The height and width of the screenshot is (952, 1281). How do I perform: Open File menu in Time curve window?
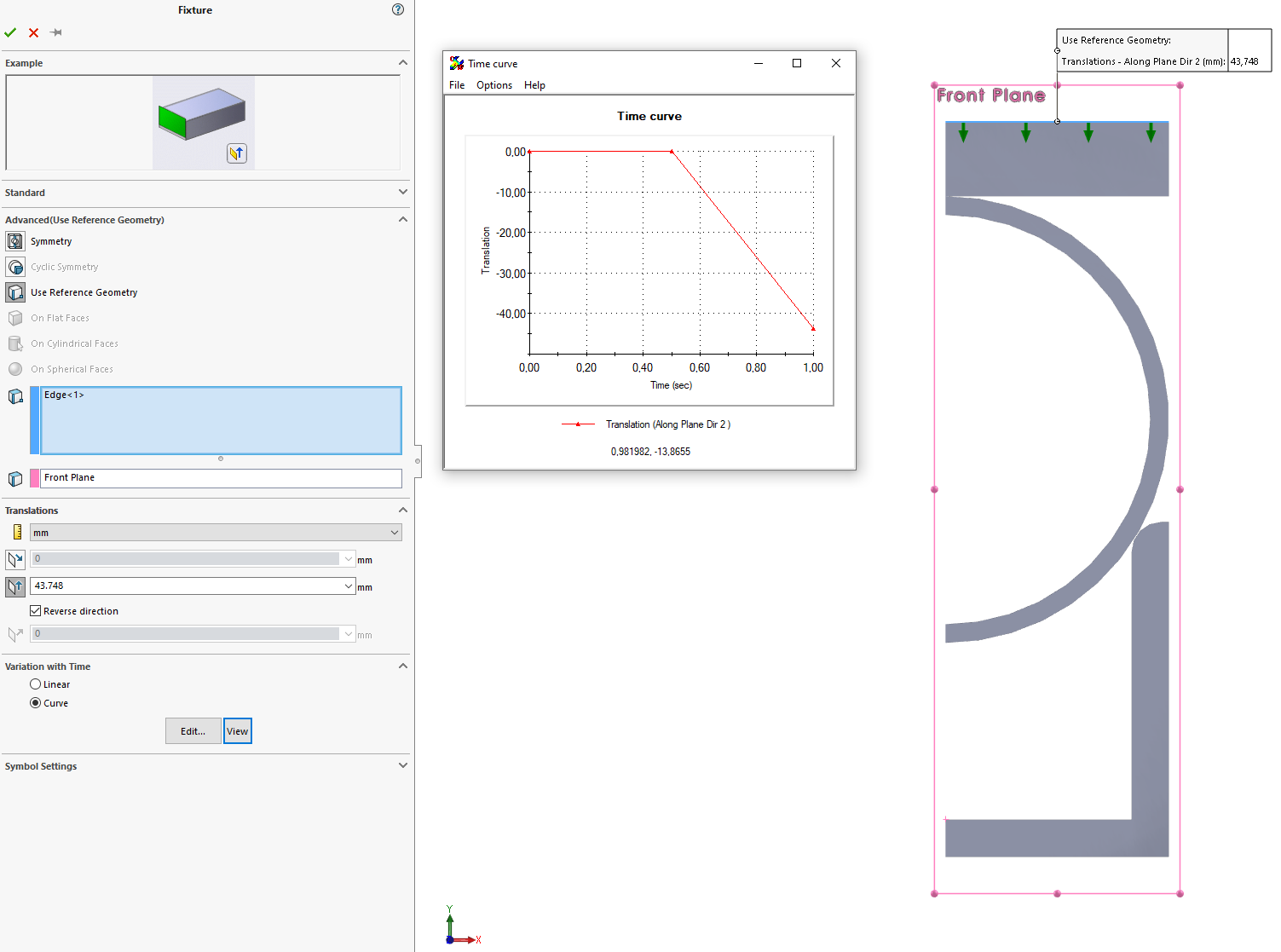coord(457,85)
